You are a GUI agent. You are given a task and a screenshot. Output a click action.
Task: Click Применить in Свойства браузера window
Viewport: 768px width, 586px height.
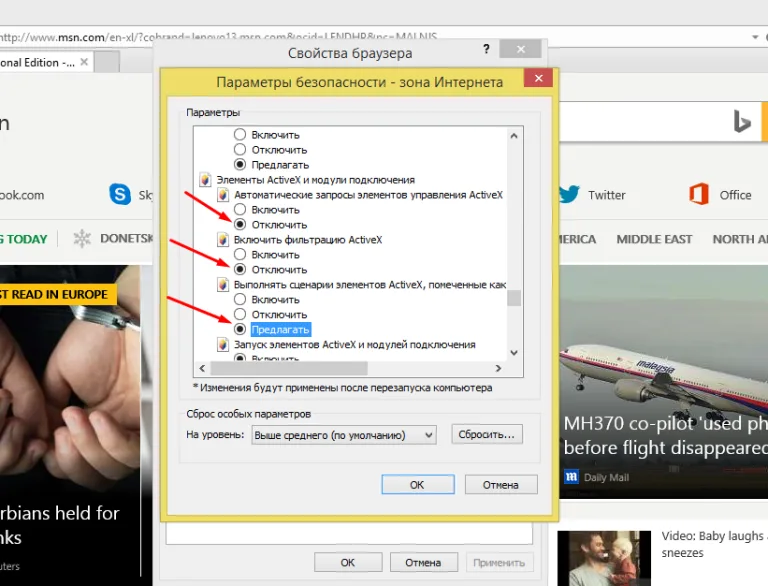[499, 562]
